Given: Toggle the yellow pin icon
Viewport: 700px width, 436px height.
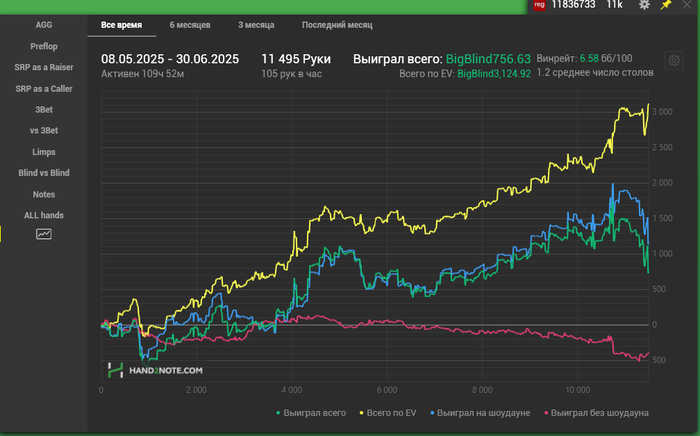Looking at the screenshot, I should click(x=666, y=6).
